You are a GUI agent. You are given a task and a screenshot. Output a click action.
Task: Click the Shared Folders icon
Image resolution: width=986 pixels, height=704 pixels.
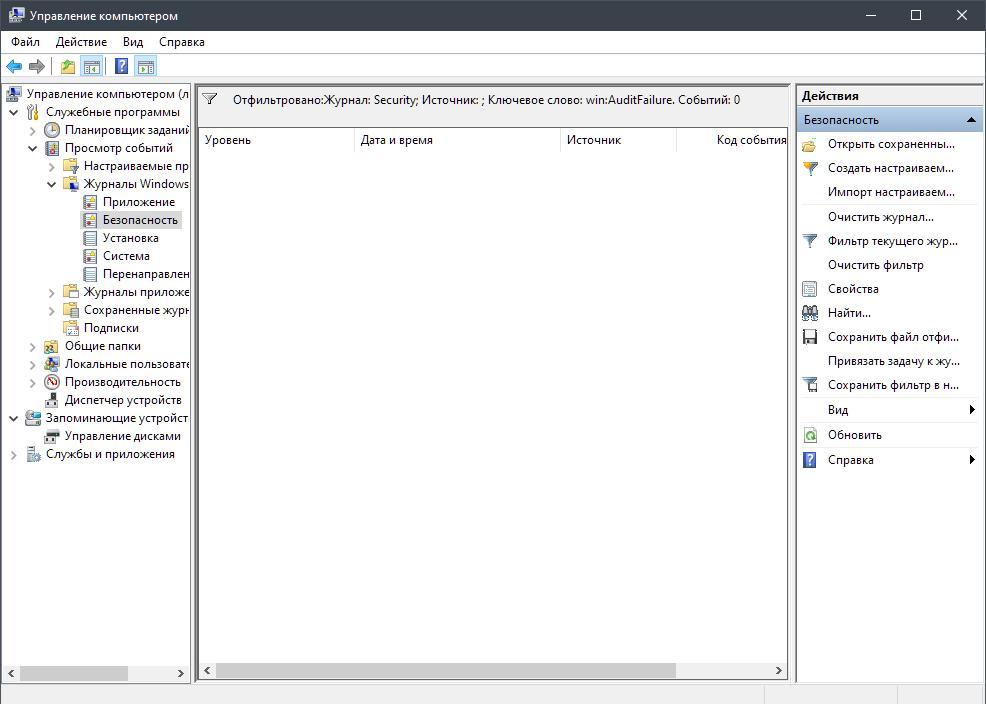(52, 346)
